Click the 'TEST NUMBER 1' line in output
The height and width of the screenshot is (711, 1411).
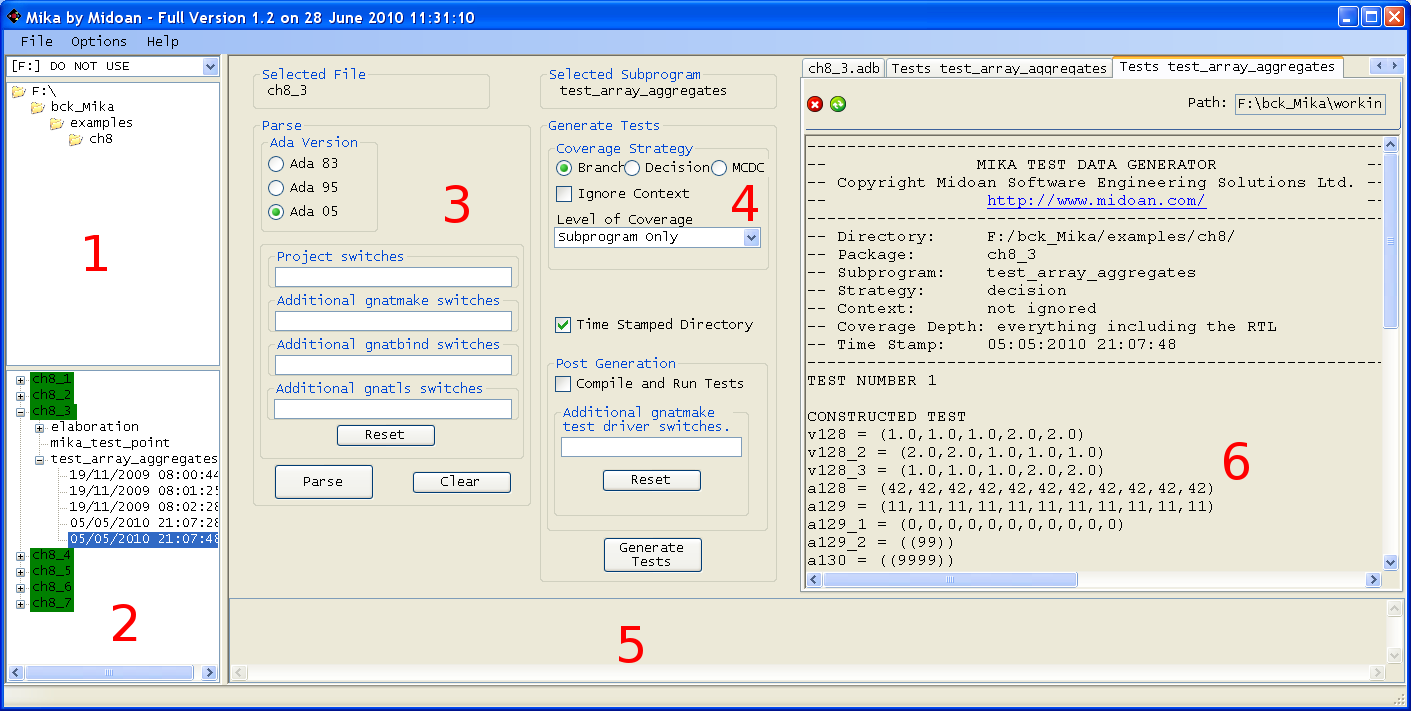point(872,381)
